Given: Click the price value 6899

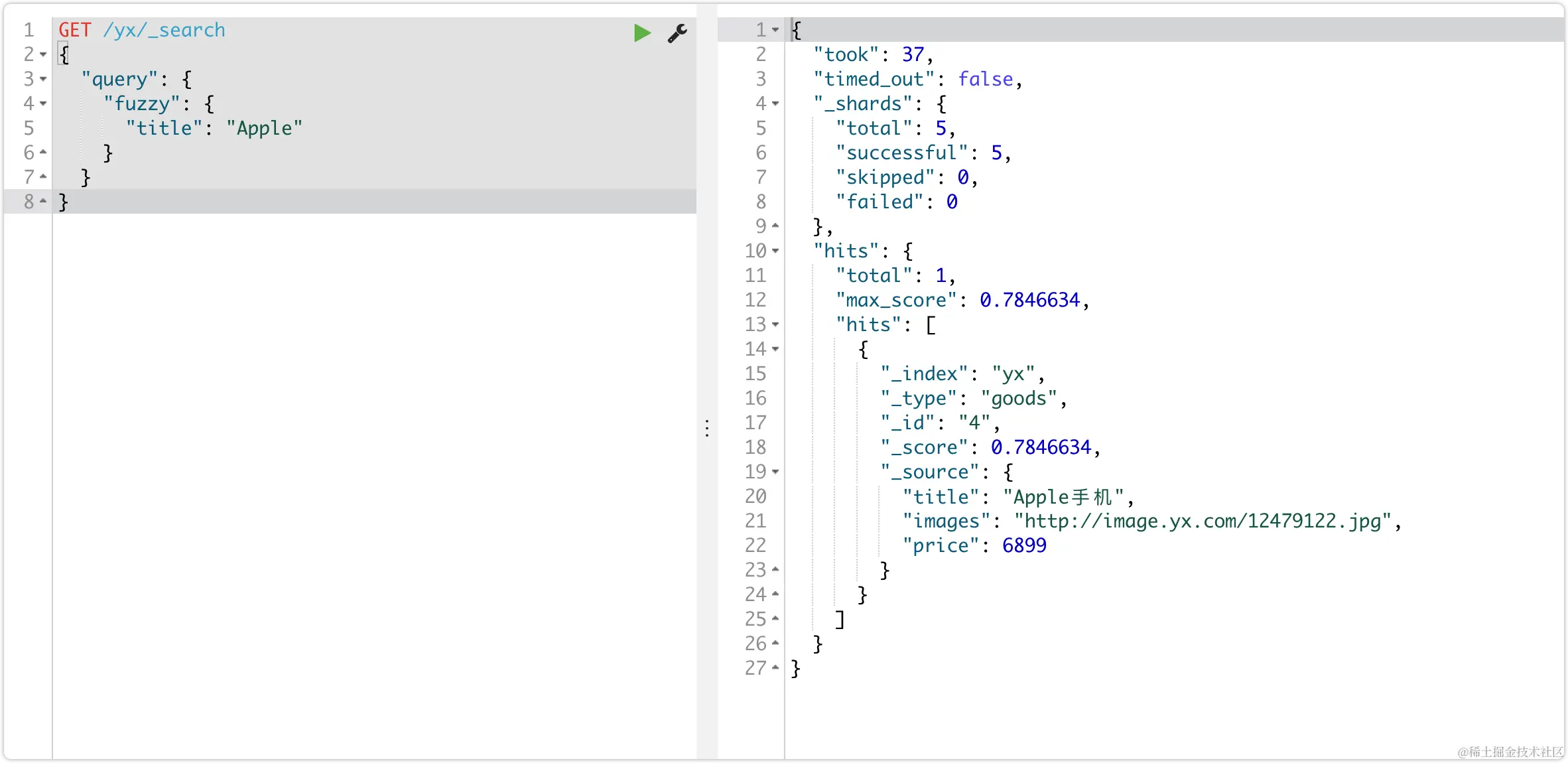Looking at the screenshot, I should [1023, 545].
